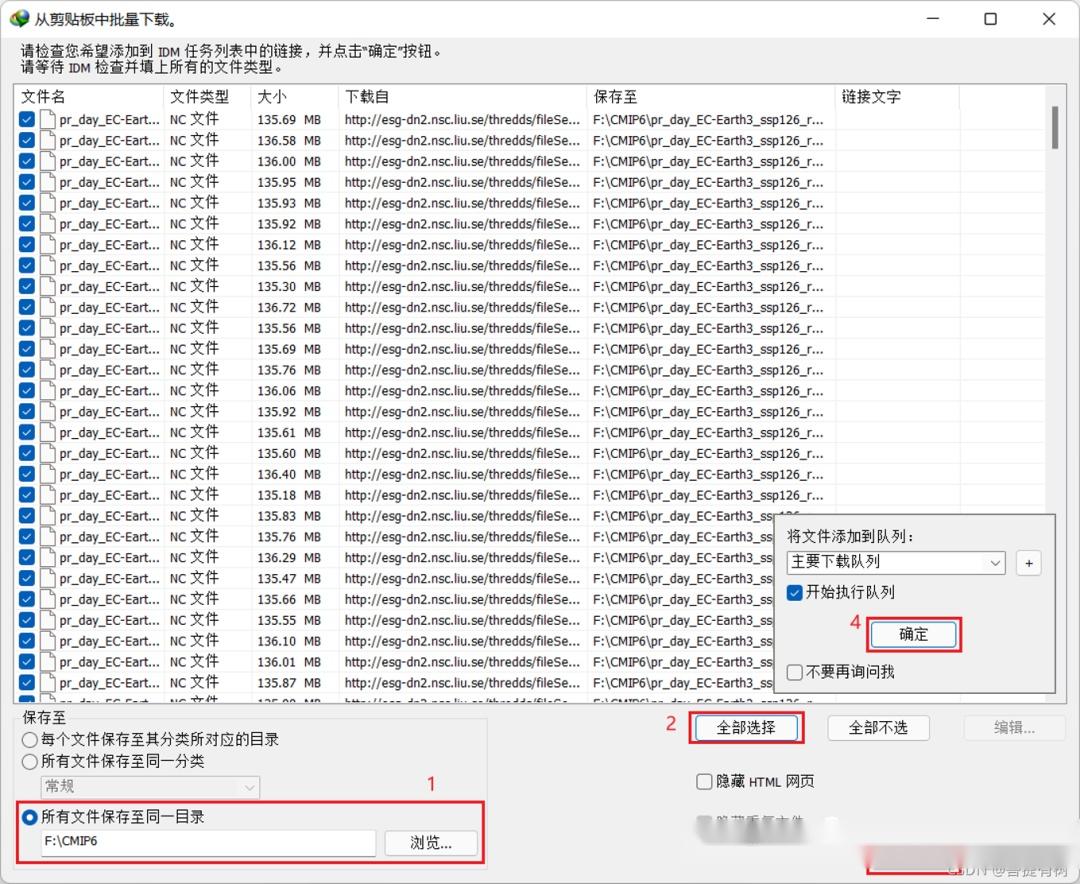Viewport: 1080px width, 884px height.
Task: Toggle the 开始执行队列 checkbox
Action: pyautogui.click(x=794, y=592)
